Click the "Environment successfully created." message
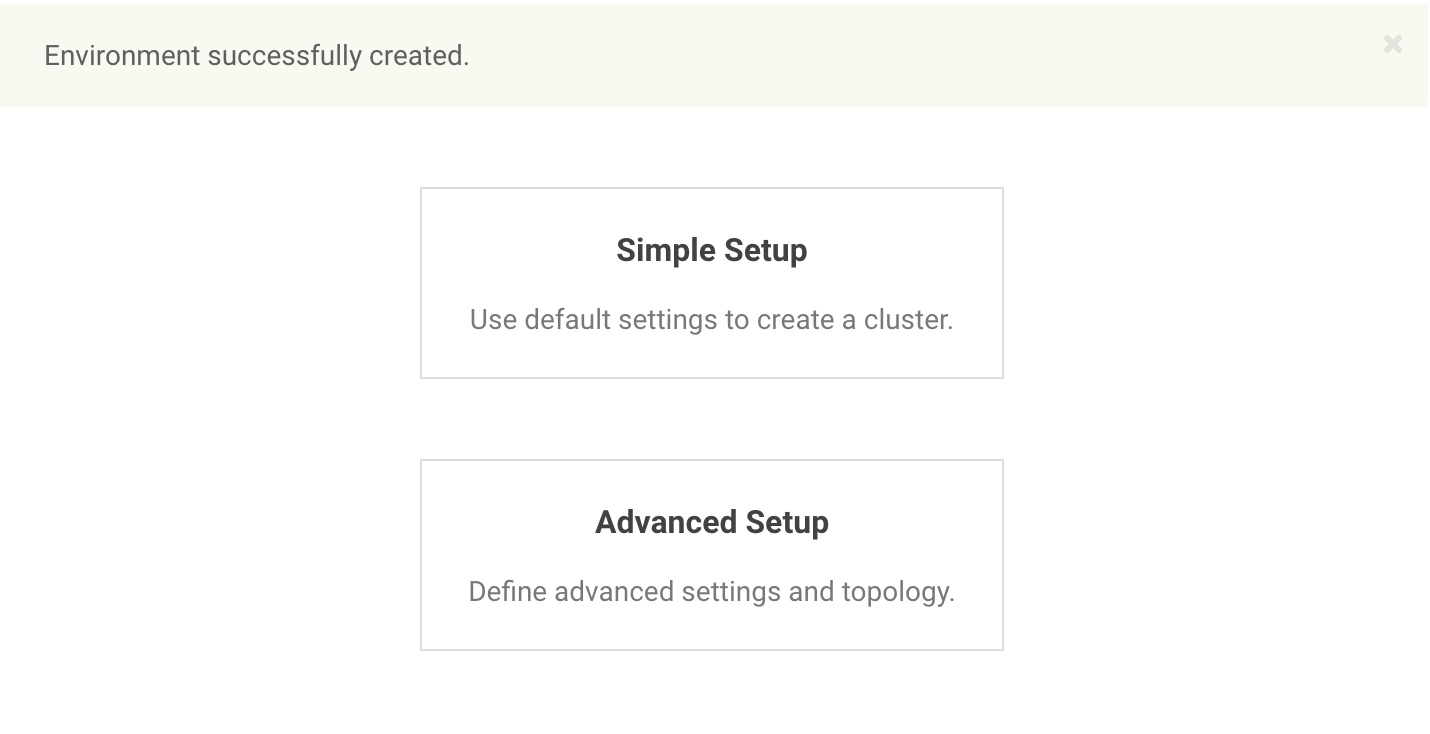This screenshot has height=734, width=1430. coord(257,56)
